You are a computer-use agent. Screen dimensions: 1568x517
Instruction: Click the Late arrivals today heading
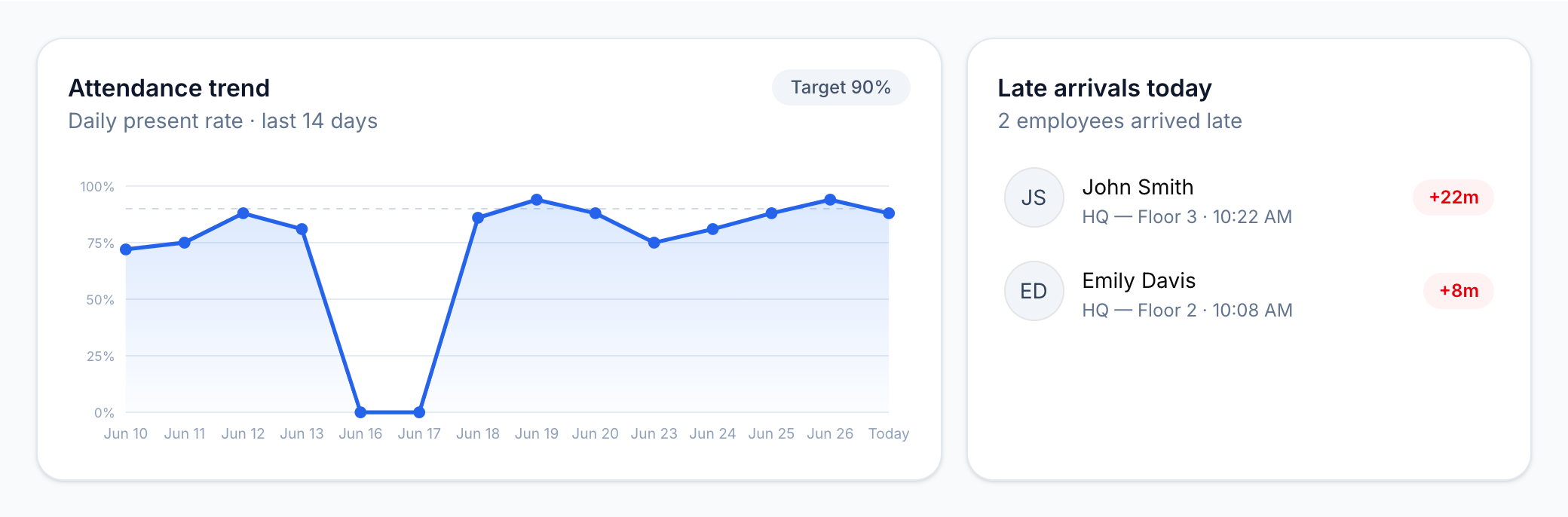pos(1104,88)
